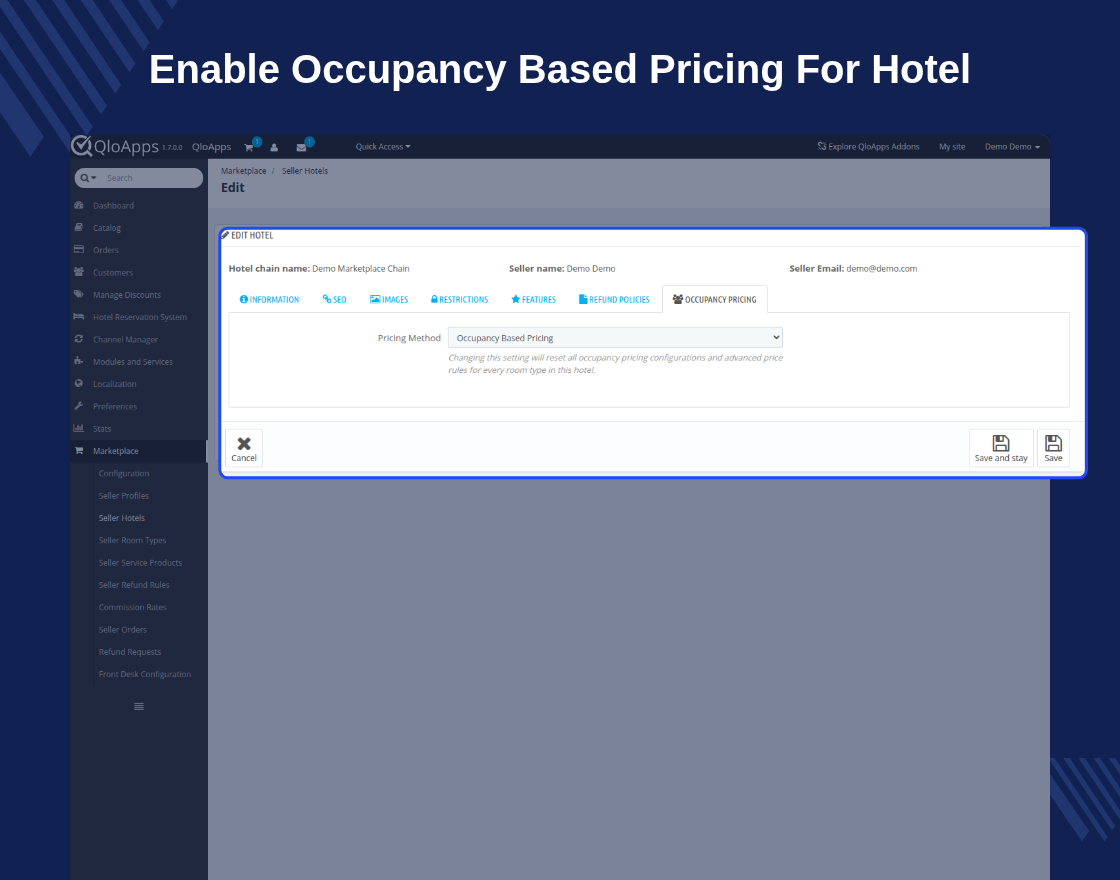Screen dimensions: 1120x880
Task: Click the Marketplace cart icon in sidebar
Action: point(79,451)
